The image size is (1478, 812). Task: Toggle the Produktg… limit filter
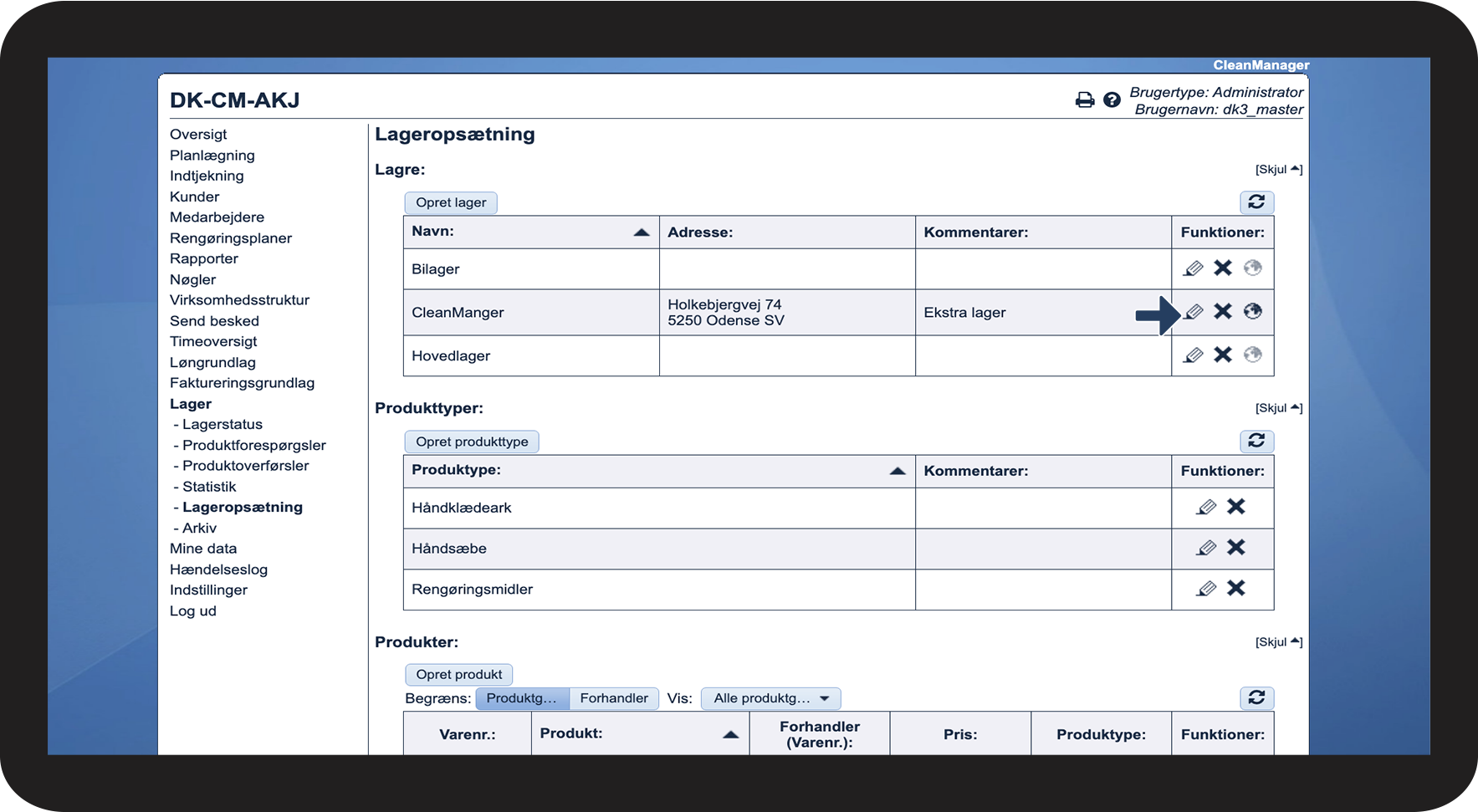click(x=522, y=698)
